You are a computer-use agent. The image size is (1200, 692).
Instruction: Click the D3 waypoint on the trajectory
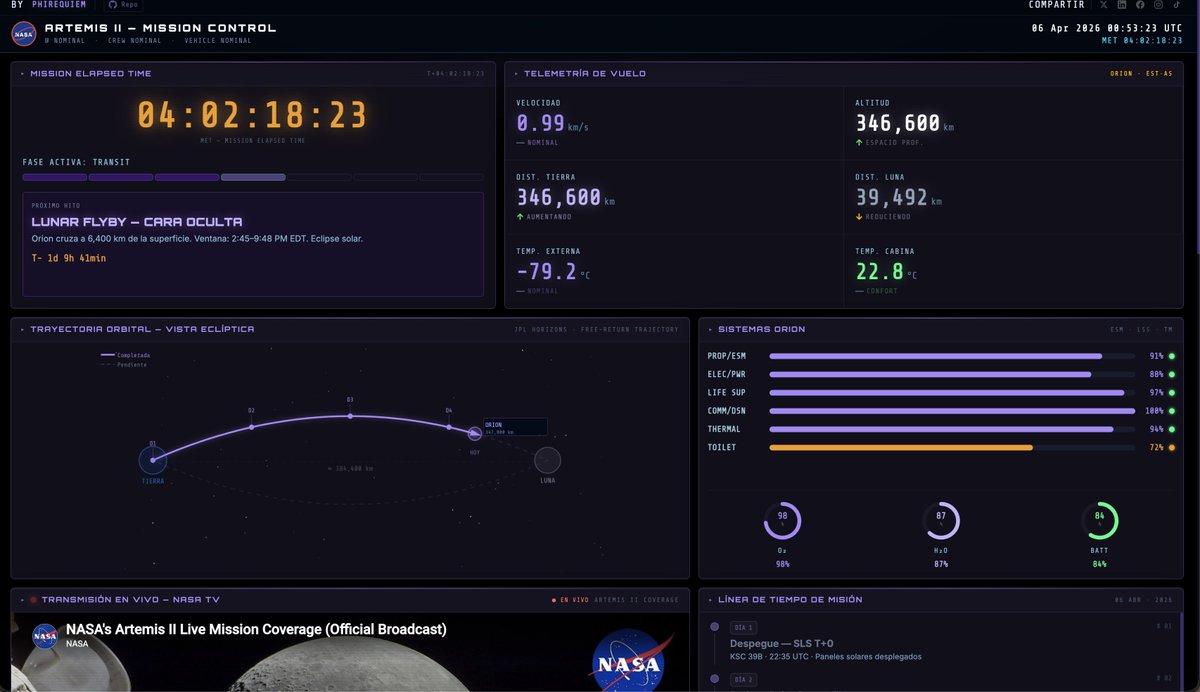pyautogui.click(x=350, y=416)
